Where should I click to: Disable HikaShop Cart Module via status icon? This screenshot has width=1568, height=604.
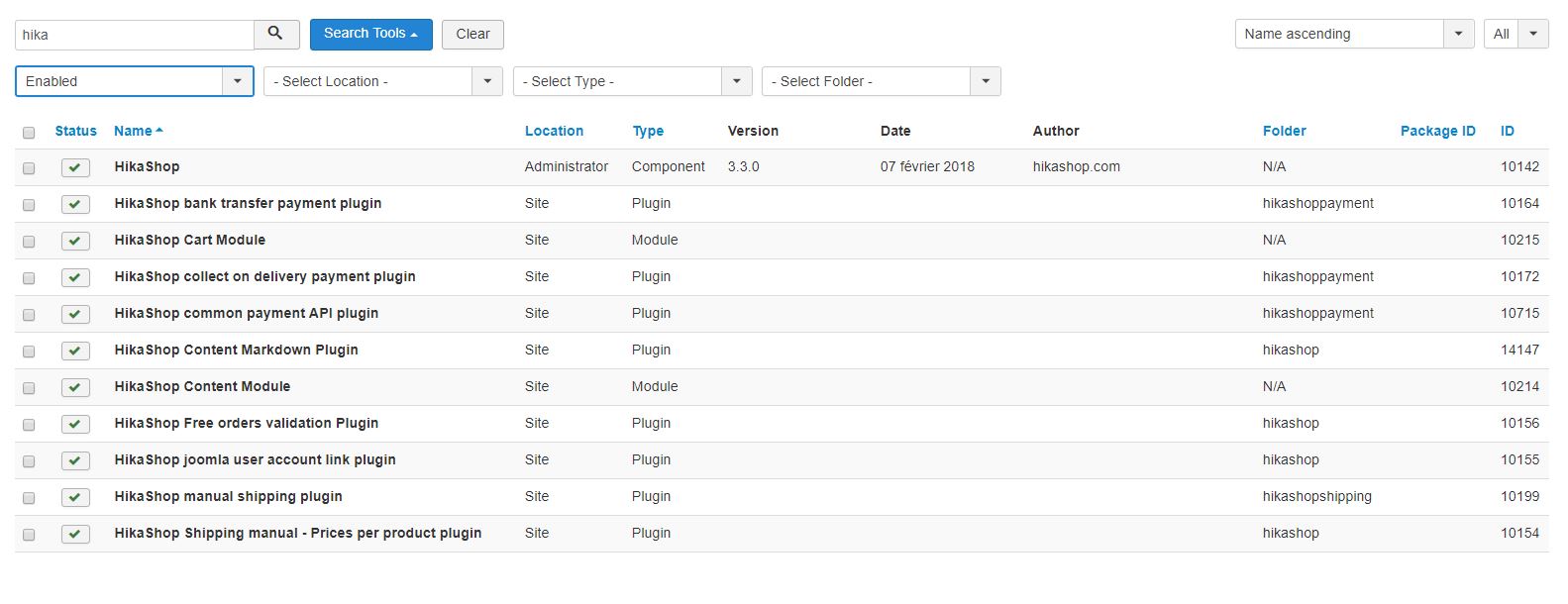pos(75,241)
